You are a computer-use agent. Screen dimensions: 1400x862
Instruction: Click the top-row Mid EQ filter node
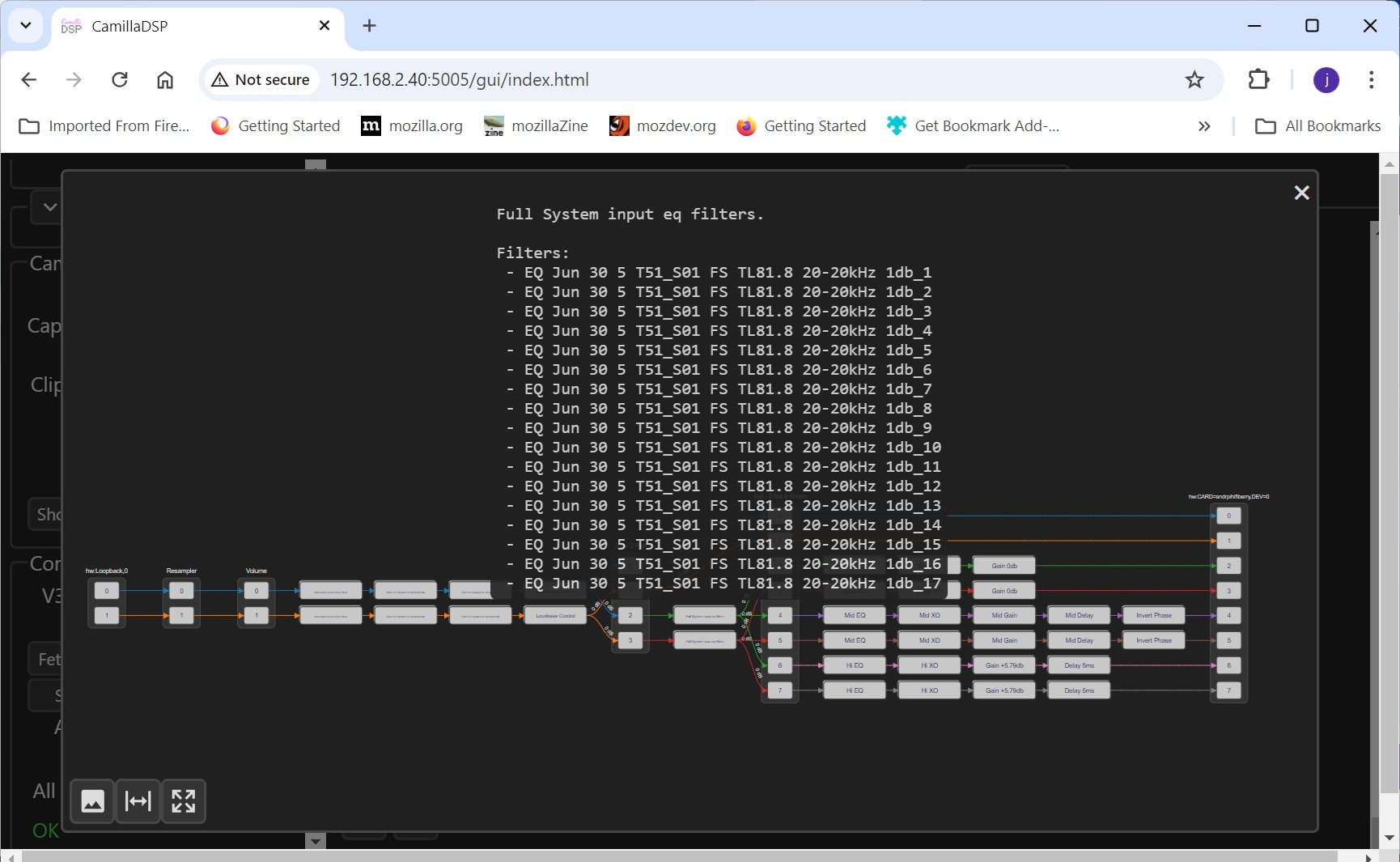[x=855, y=616]
